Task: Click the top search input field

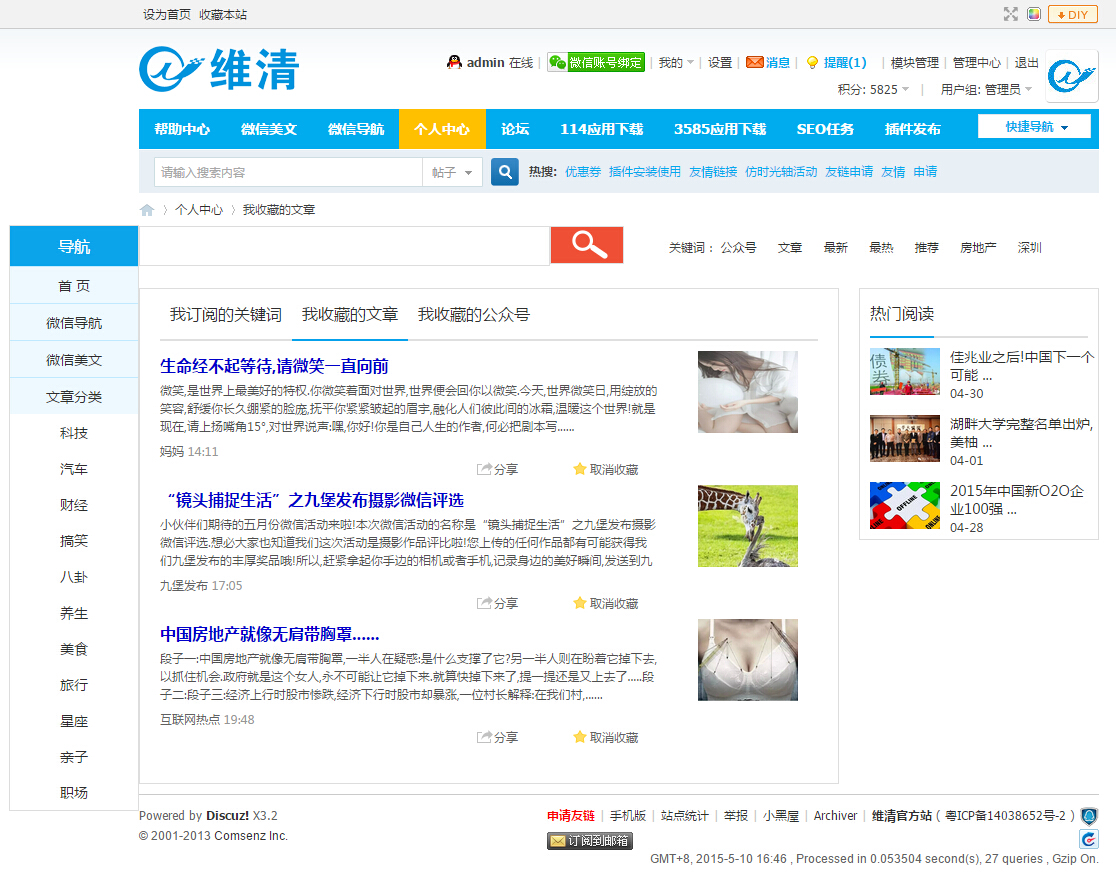Action: click(x=288, y=172)
